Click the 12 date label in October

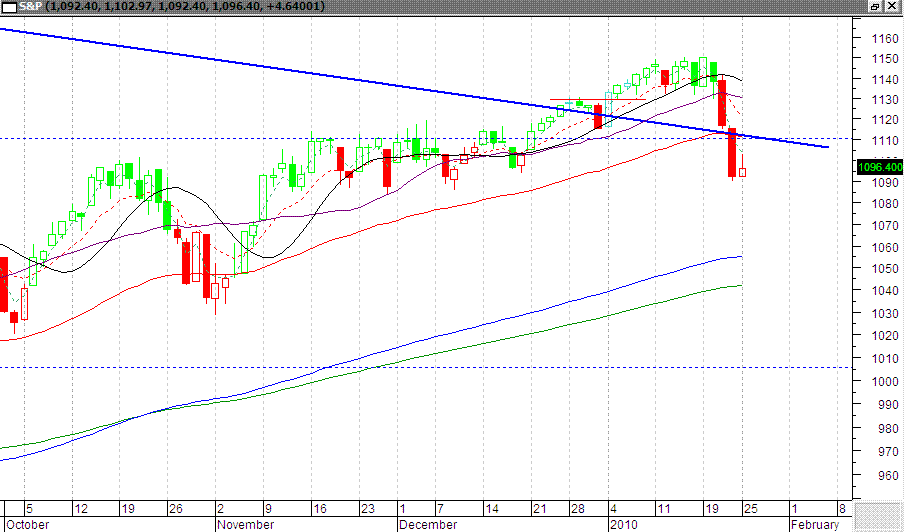point(81,509)
